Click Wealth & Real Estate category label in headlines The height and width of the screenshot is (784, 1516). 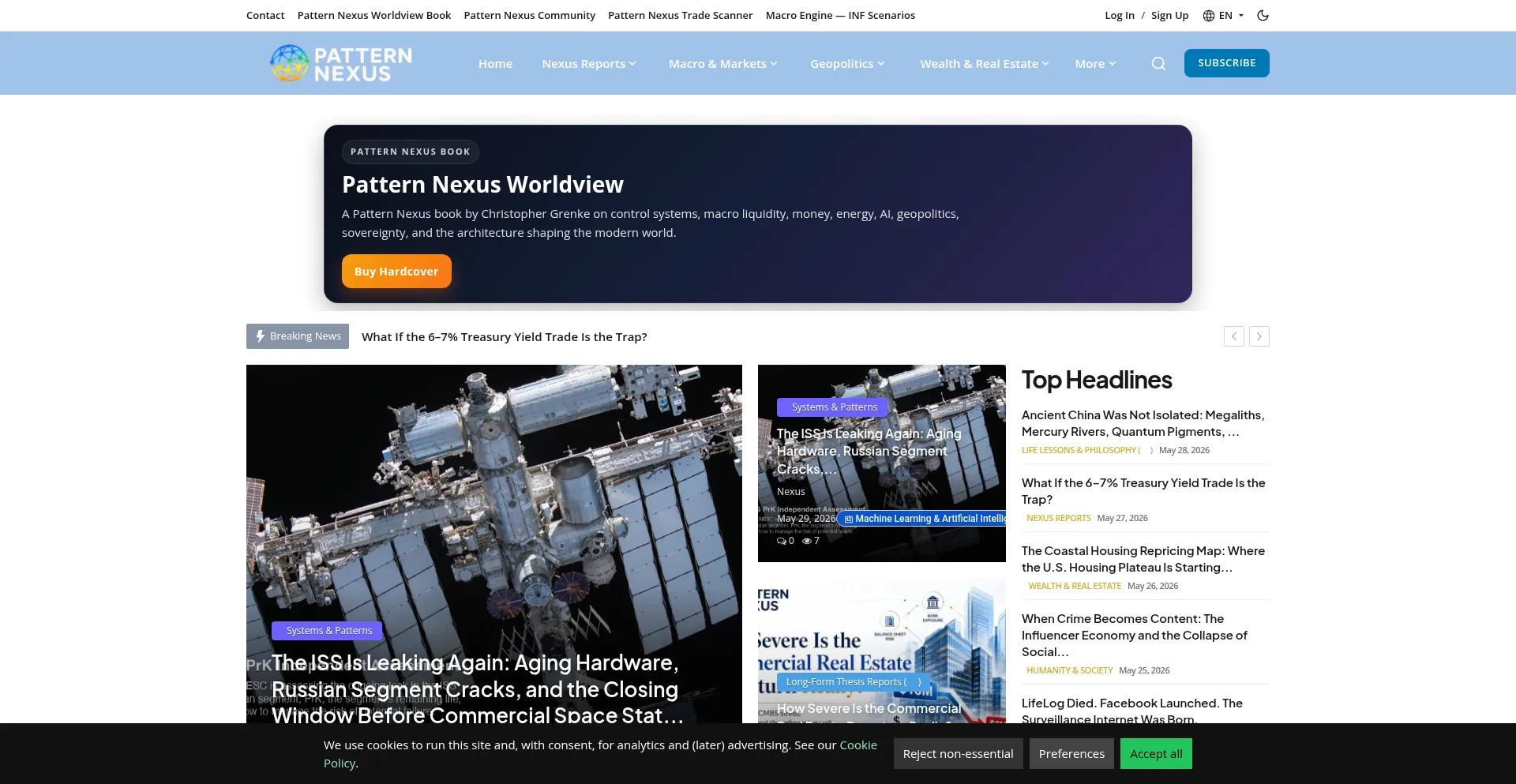1075,586
